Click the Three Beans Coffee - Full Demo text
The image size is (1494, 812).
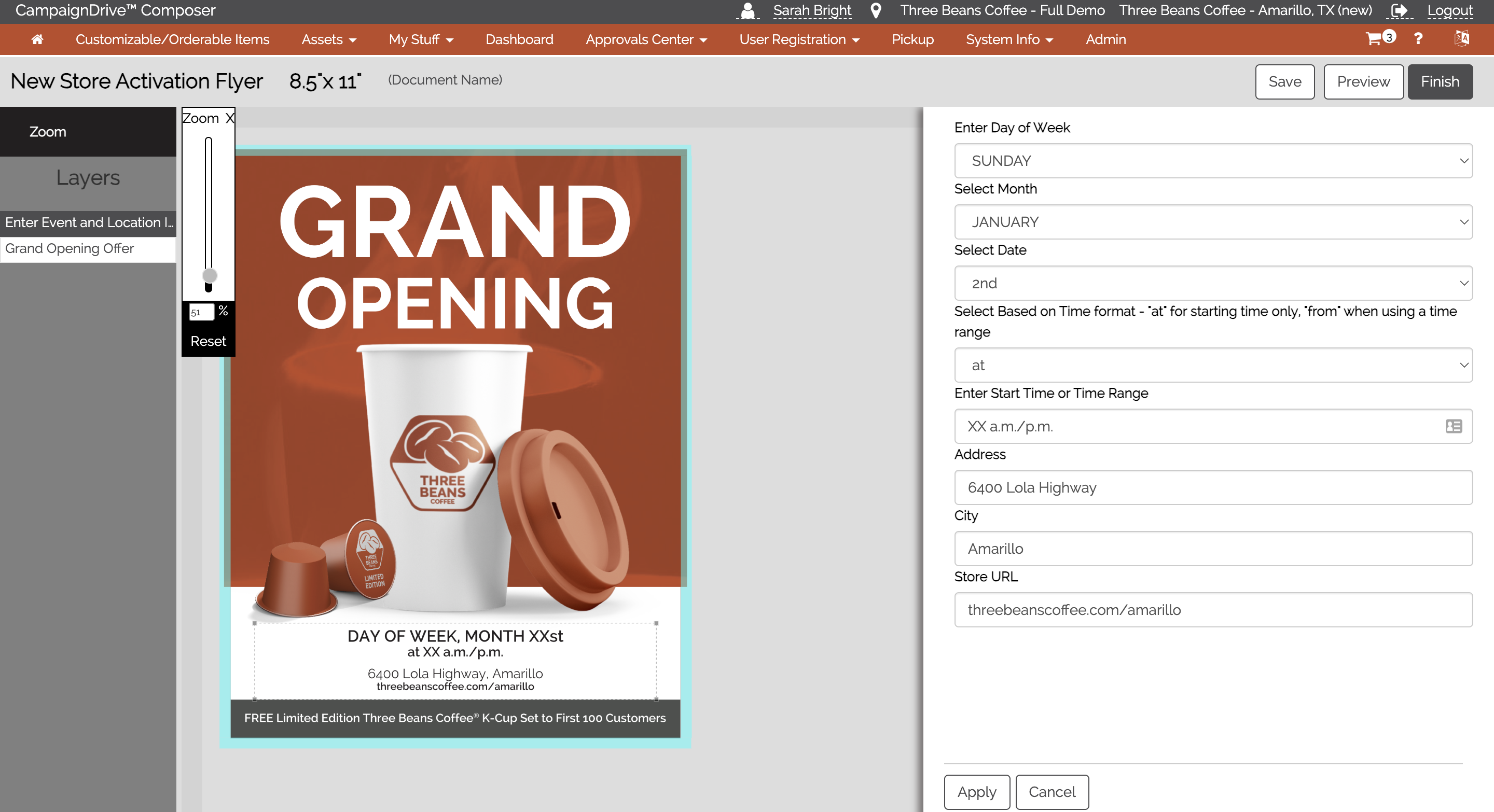tap(1002, 10)
